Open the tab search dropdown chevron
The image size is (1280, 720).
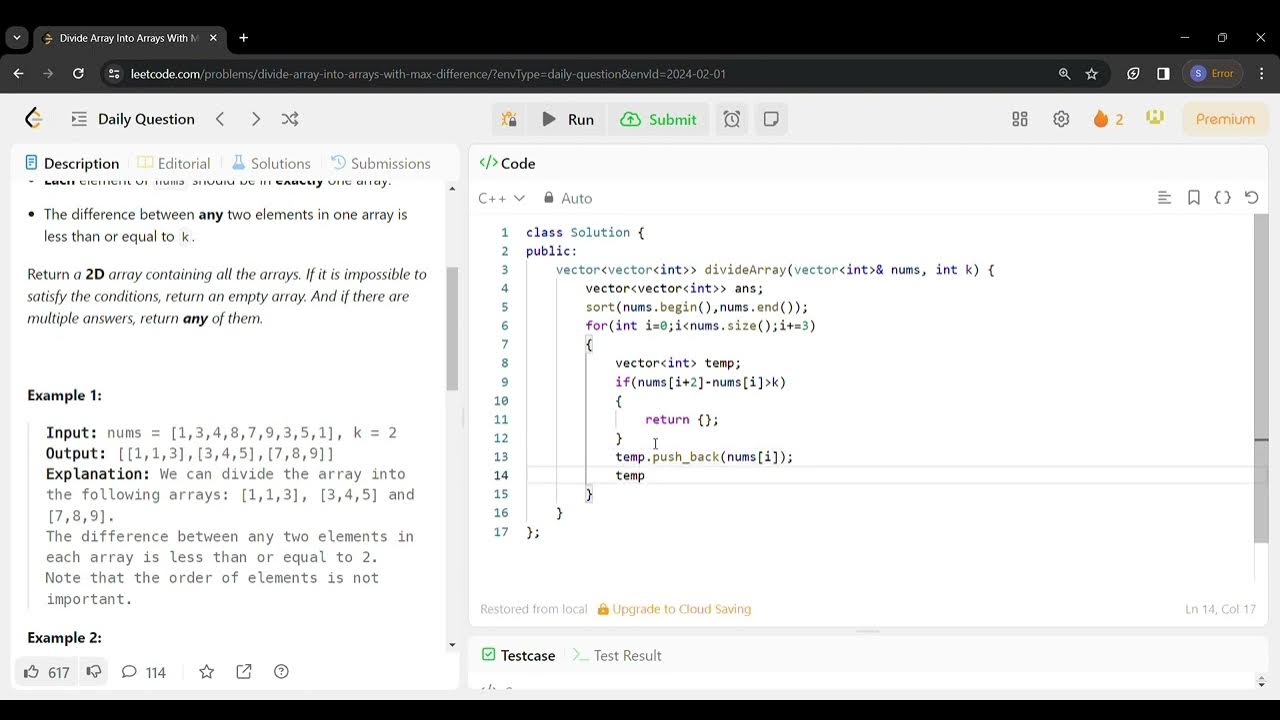click(x=16, y=38)
